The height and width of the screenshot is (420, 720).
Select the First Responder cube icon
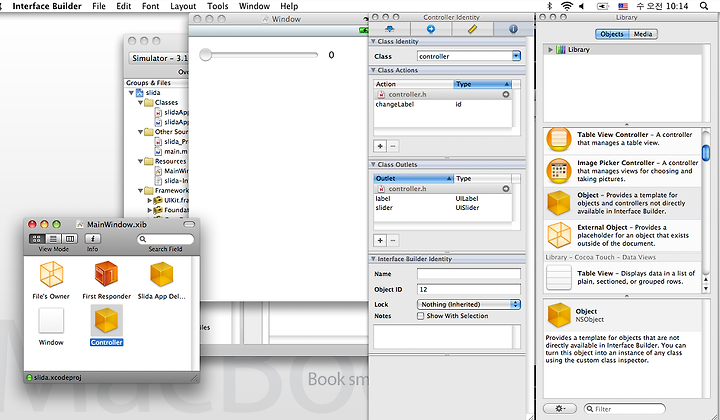pos(107,274)
